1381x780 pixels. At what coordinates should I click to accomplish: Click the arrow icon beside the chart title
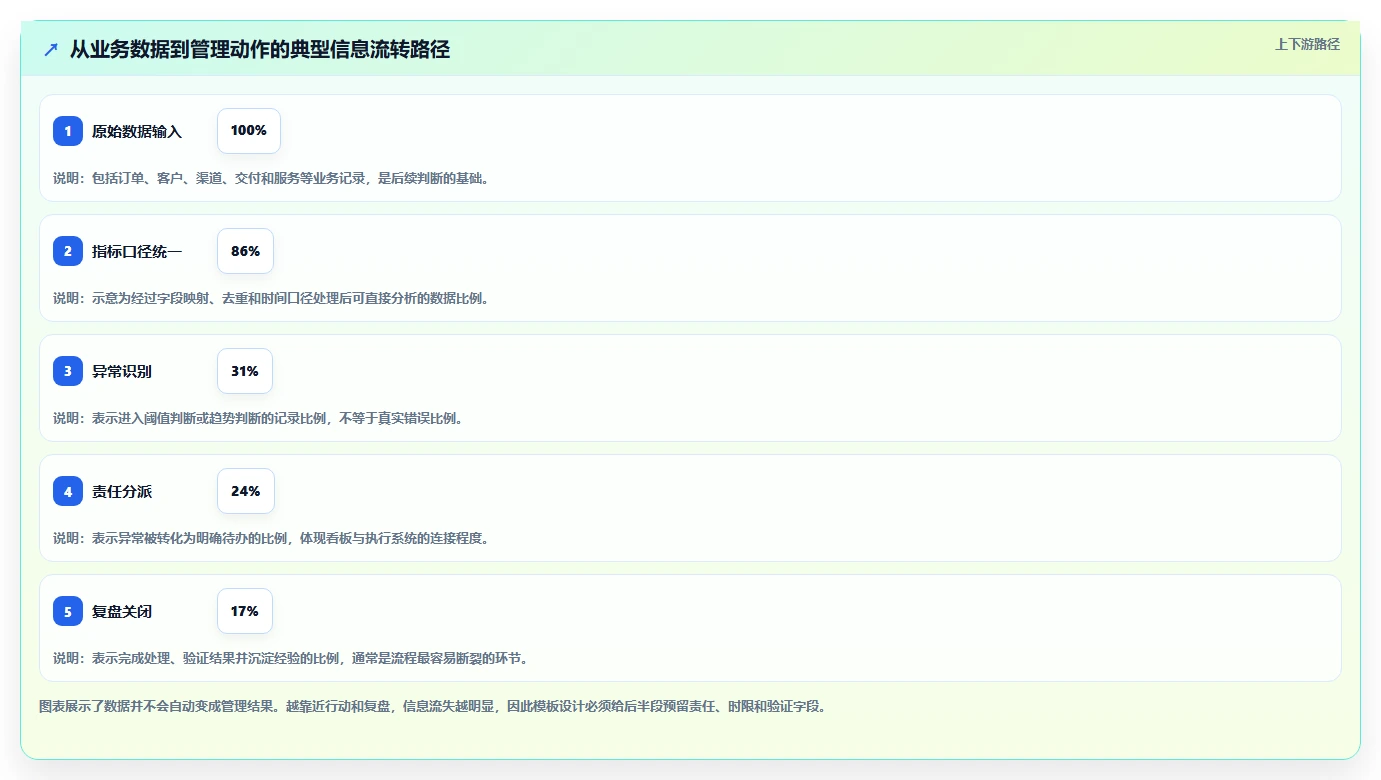click(x=51, y=49)
